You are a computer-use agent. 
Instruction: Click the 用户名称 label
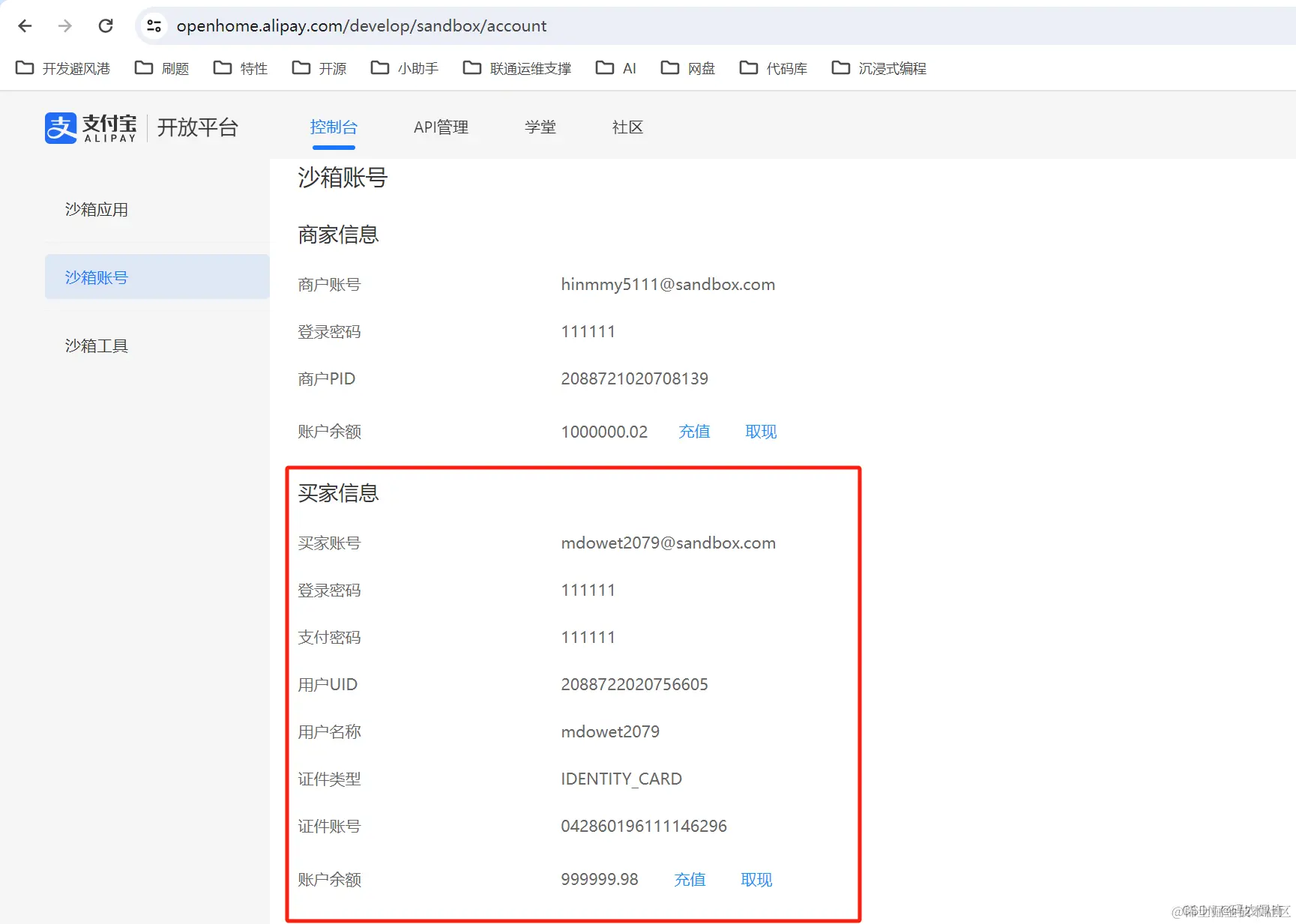tap(329, 732)
